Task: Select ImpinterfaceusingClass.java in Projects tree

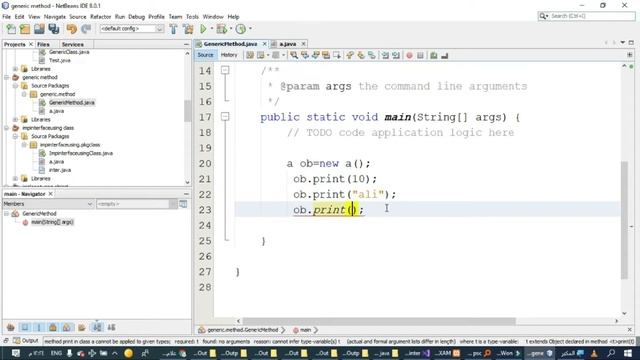Action: point(81,153)
